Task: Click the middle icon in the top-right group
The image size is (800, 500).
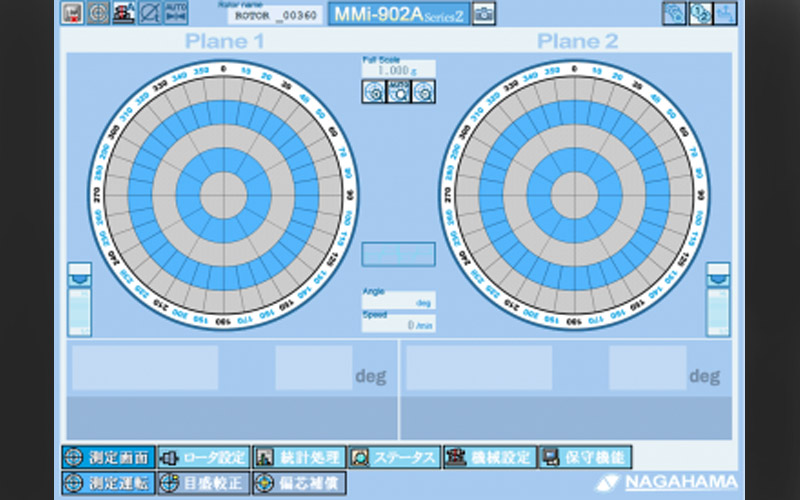Action: click(700, 13)
